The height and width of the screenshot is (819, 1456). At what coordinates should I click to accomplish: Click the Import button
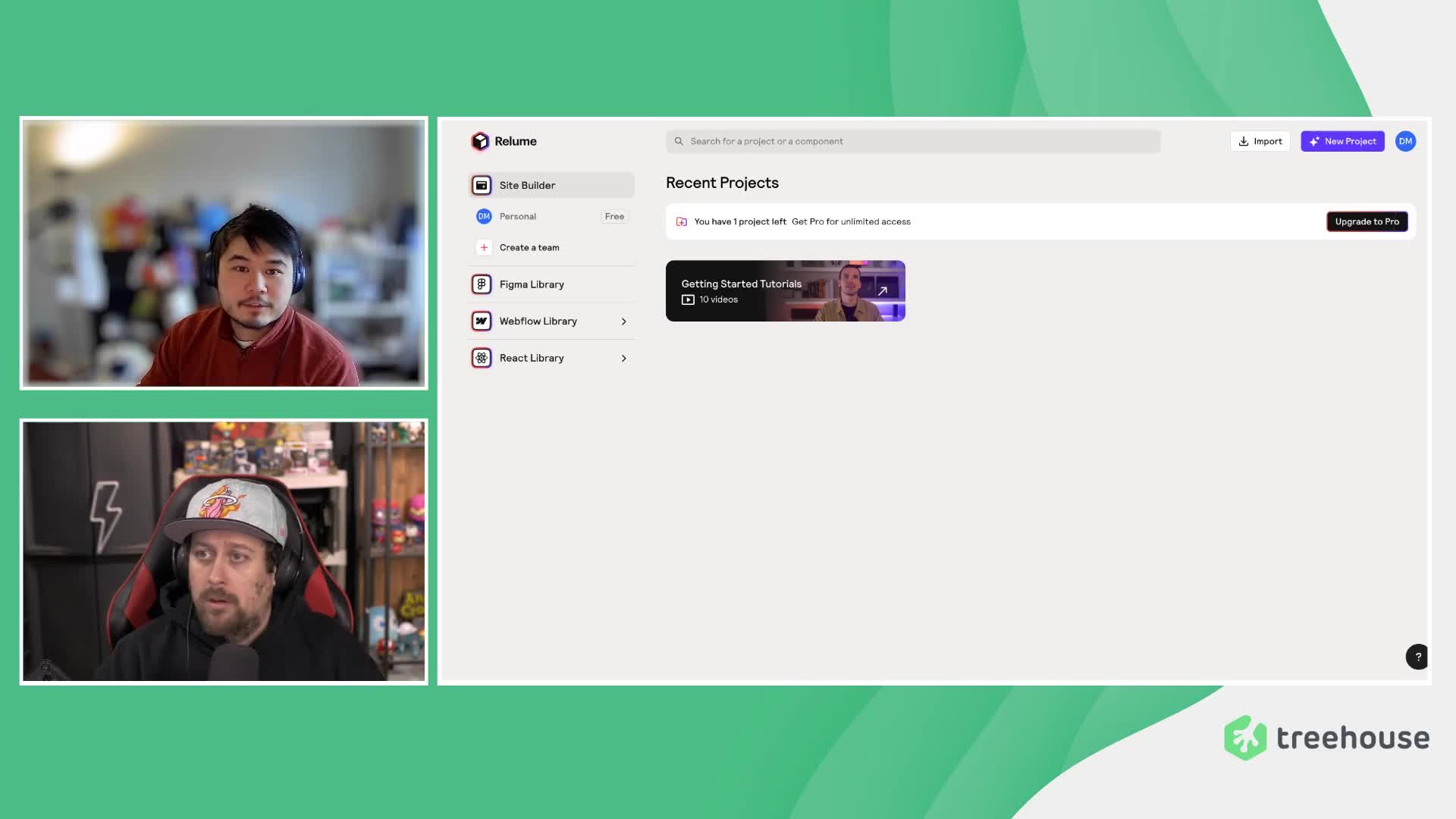(x=1260, y=141)
